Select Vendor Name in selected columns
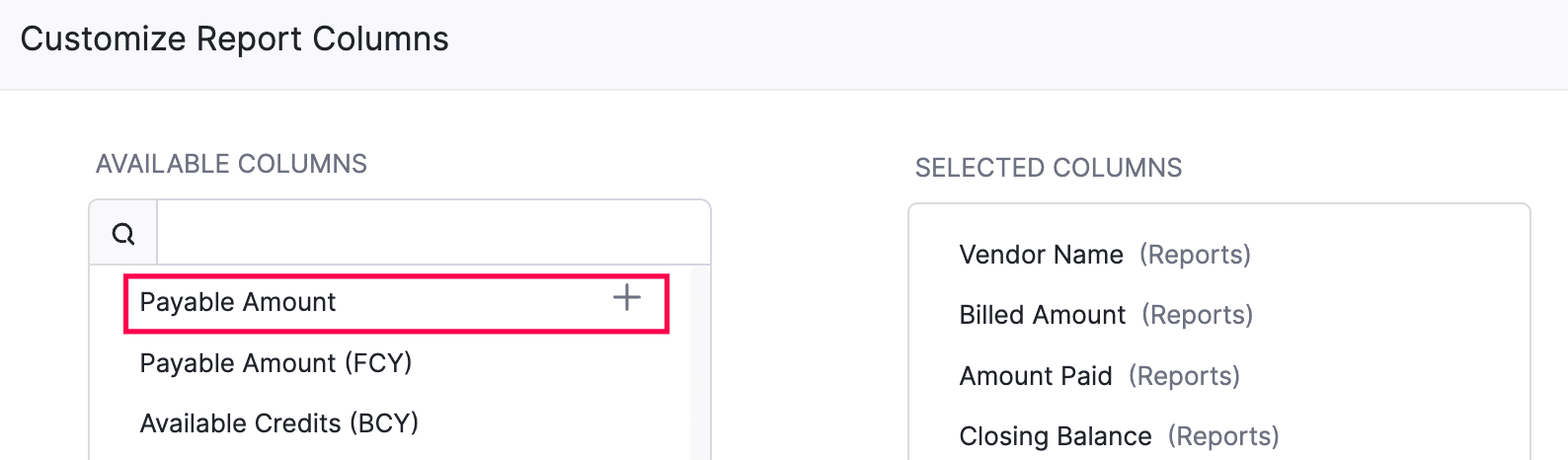Viewport: 1568px width, 460px height. (x=1041, y=255)
